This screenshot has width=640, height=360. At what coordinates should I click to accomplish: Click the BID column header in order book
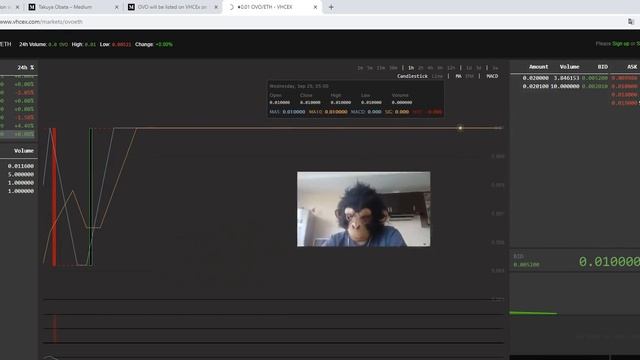[x=603, y=67]
